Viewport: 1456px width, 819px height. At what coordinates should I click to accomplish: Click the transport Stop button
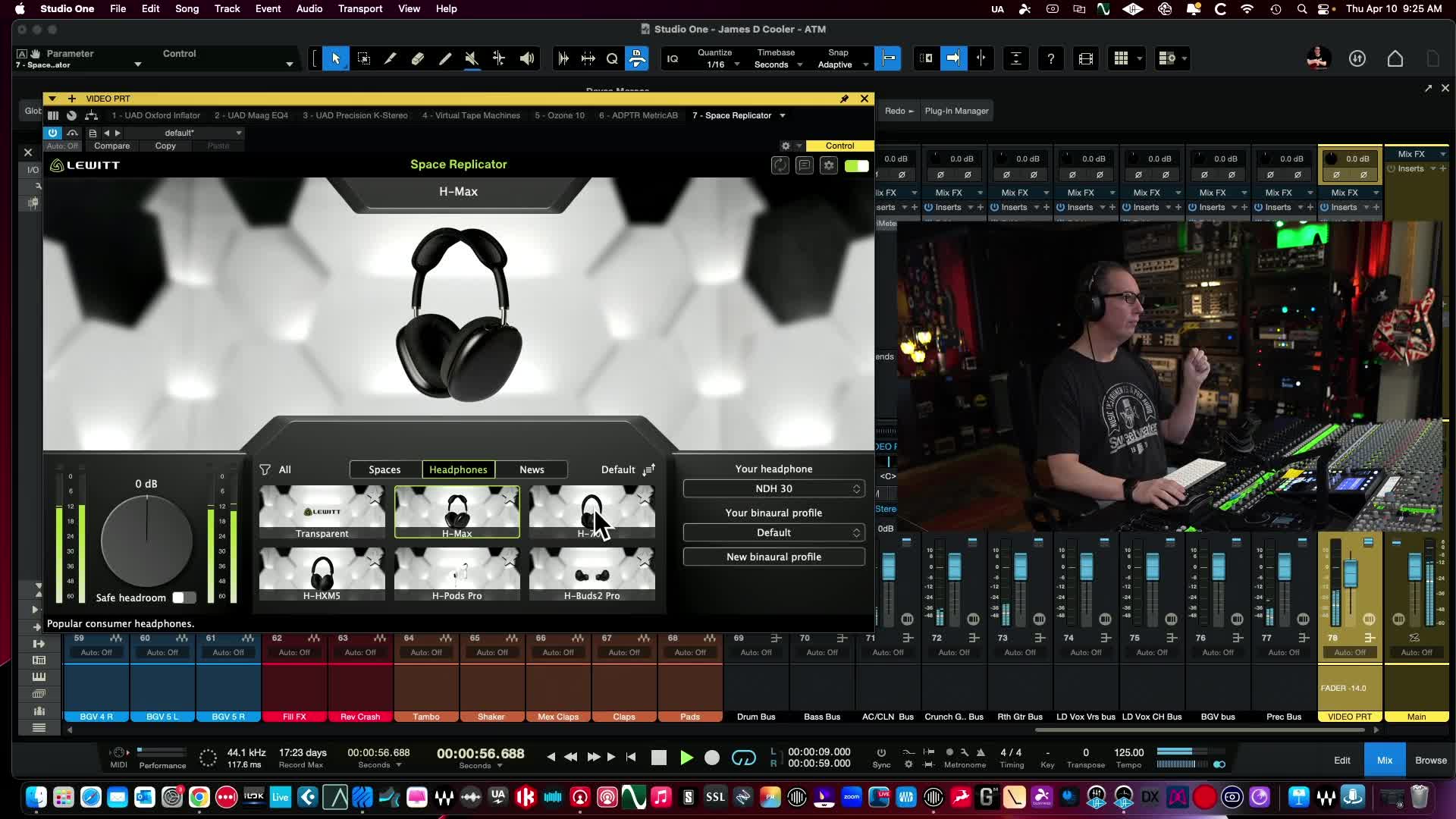659,758
